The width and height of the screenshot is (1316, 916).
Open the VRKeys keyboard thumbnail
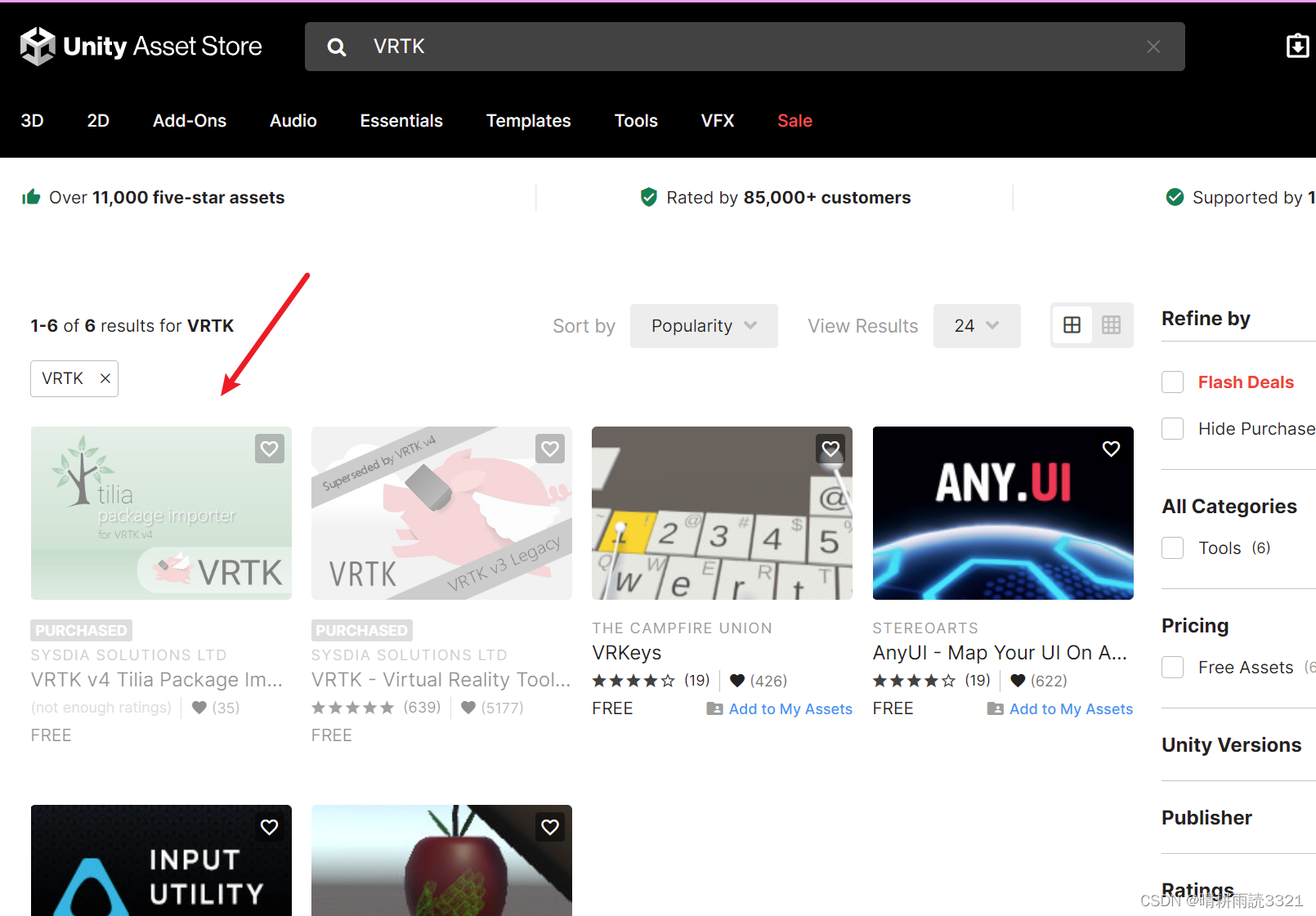722,513
